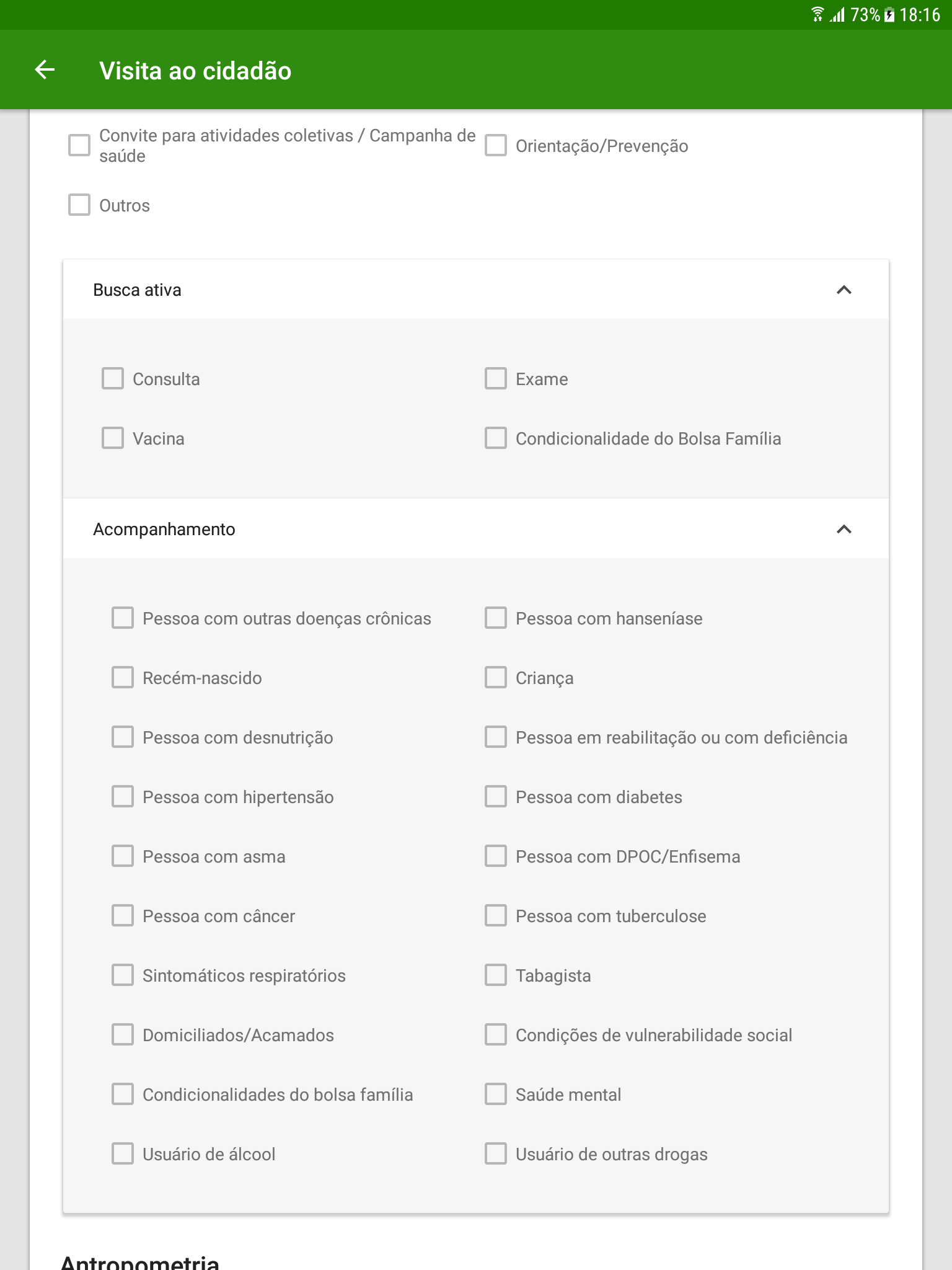Collapse the Acompanhamento section chevron

[x=844, y=529]
